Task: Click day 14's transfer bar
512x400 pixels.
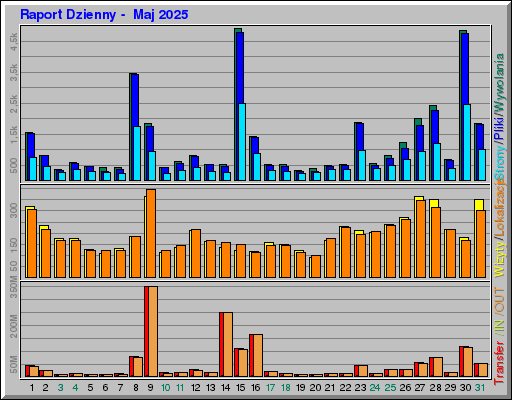Action: coord(226,344)
